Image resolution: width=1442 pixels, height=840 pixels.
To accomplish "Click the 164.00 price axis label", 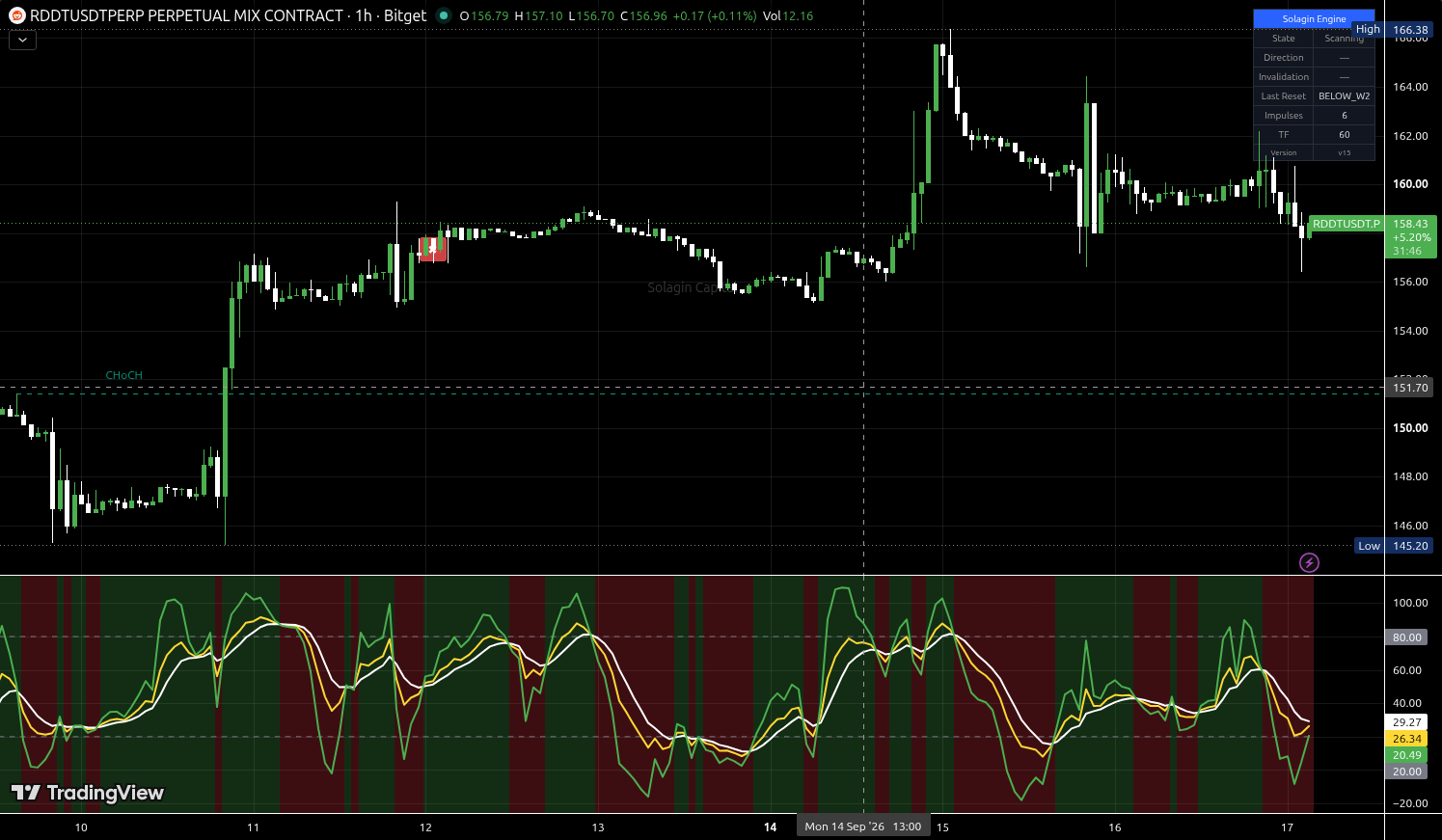I will coord(1410,87).
